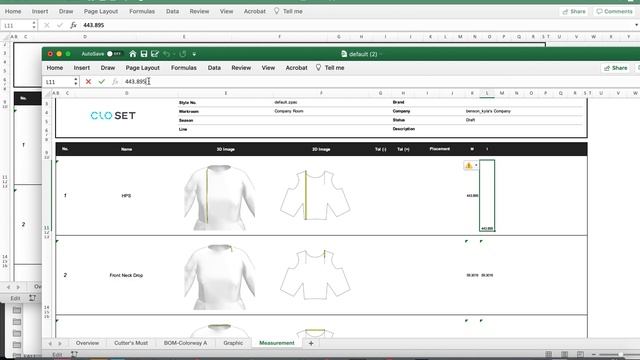The width and height of the screenshot is (640, 360).
Task: Select column L header in front window
Action: pyautogui.click(x=487, y=93)
